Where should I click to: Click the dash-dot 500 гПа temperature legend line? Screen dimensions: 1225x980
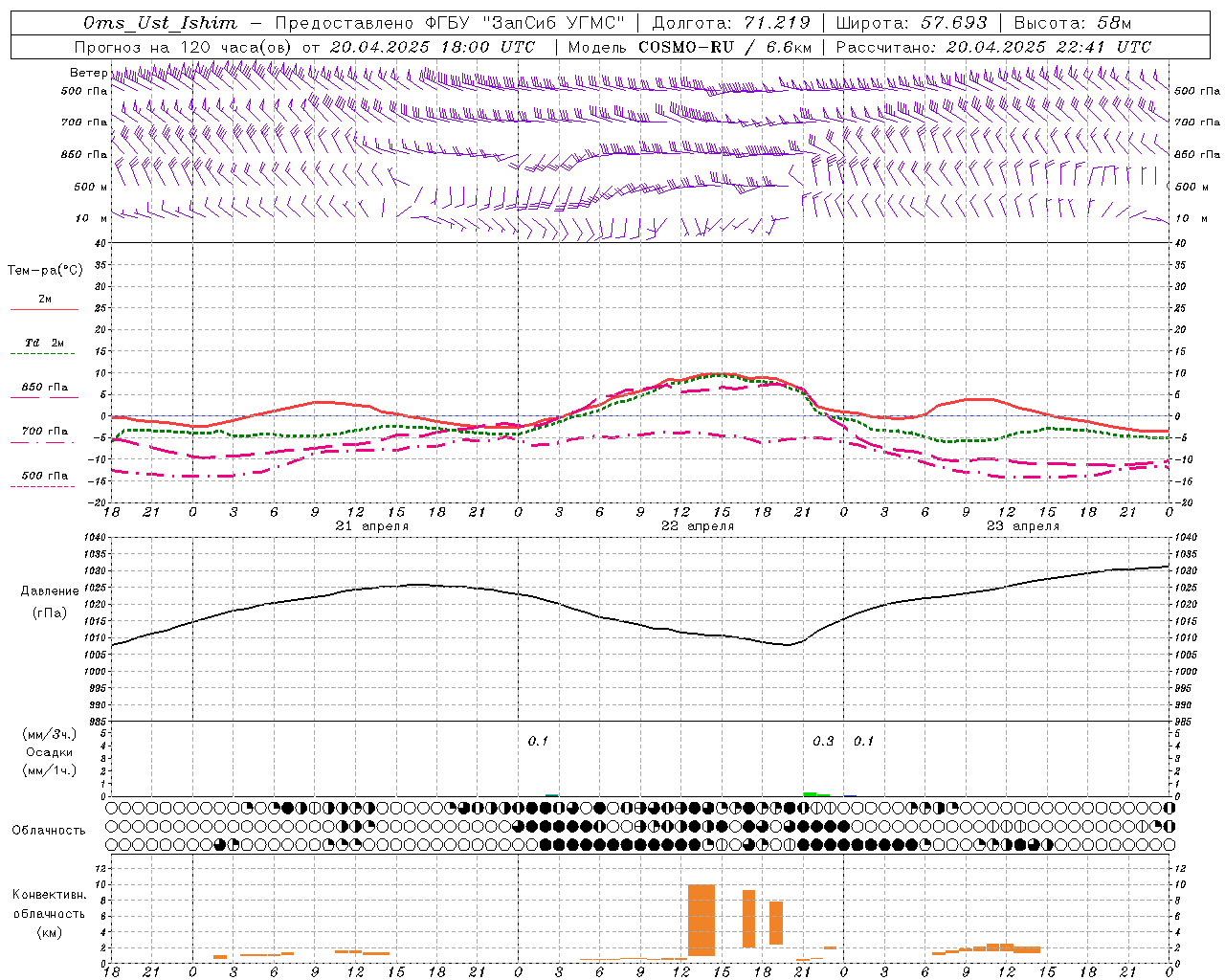click(x=42, y=486)
